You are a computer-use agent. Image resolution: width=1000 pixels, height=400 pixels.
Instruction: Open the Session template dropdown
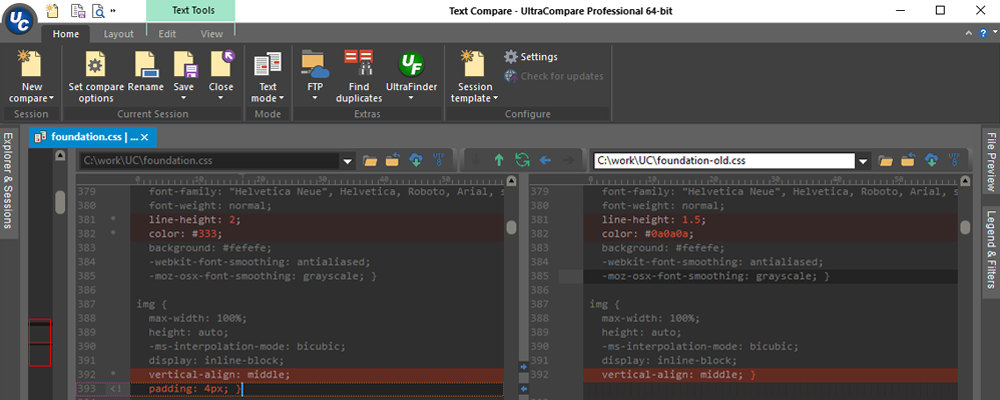click(475, 98)
